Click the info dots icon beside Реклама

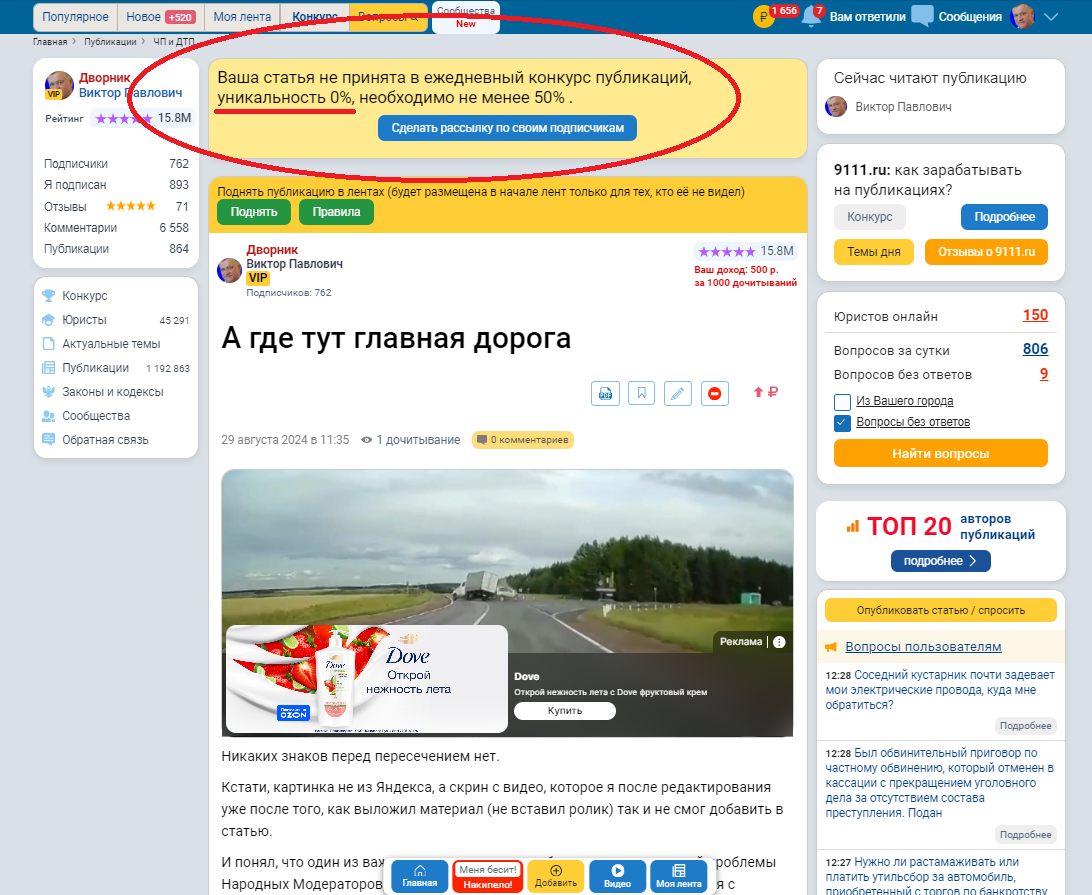tap(779, 642)
